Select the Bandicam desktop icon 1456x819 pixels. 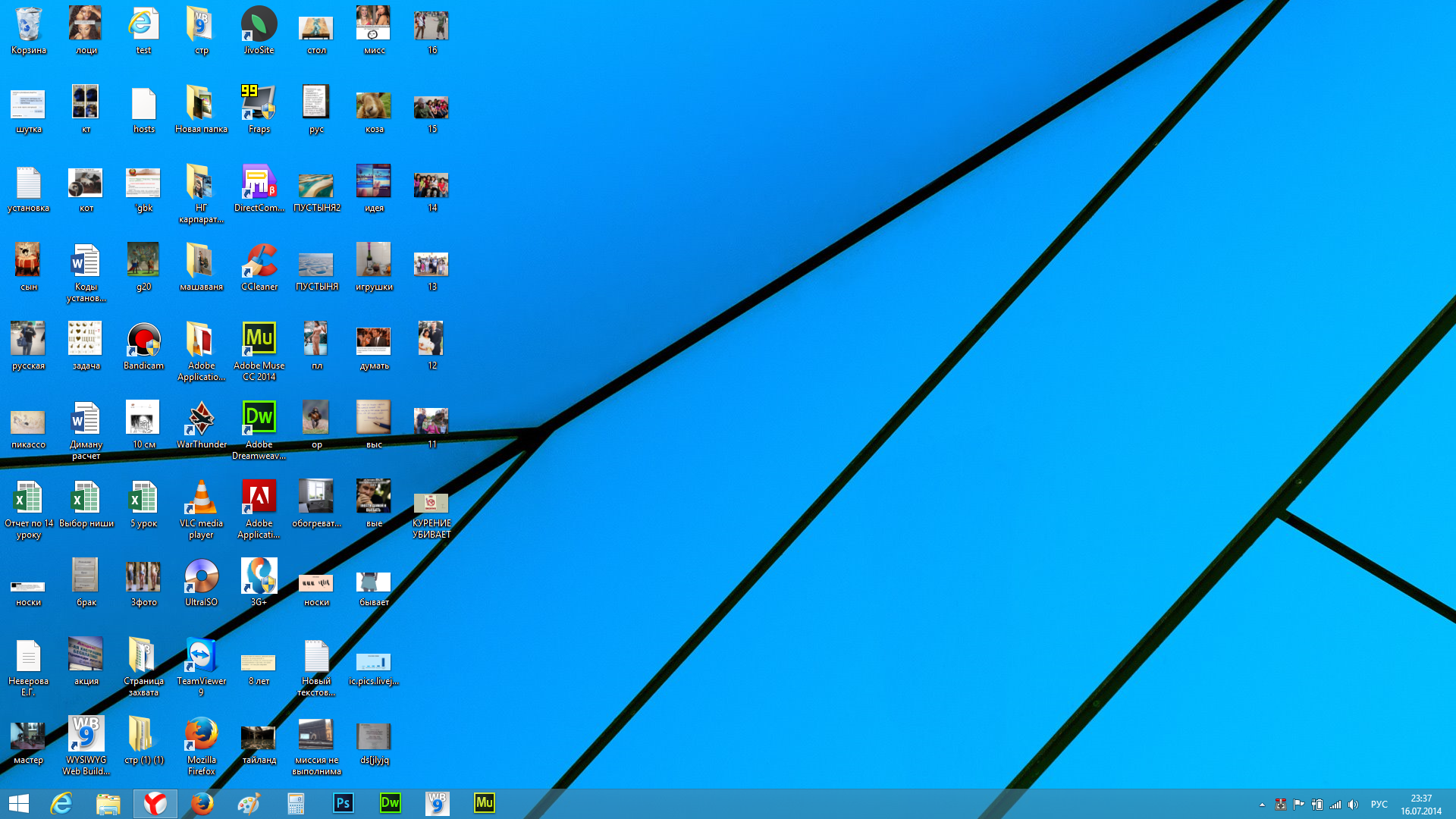pyautogui.click(x=143, y=340)
